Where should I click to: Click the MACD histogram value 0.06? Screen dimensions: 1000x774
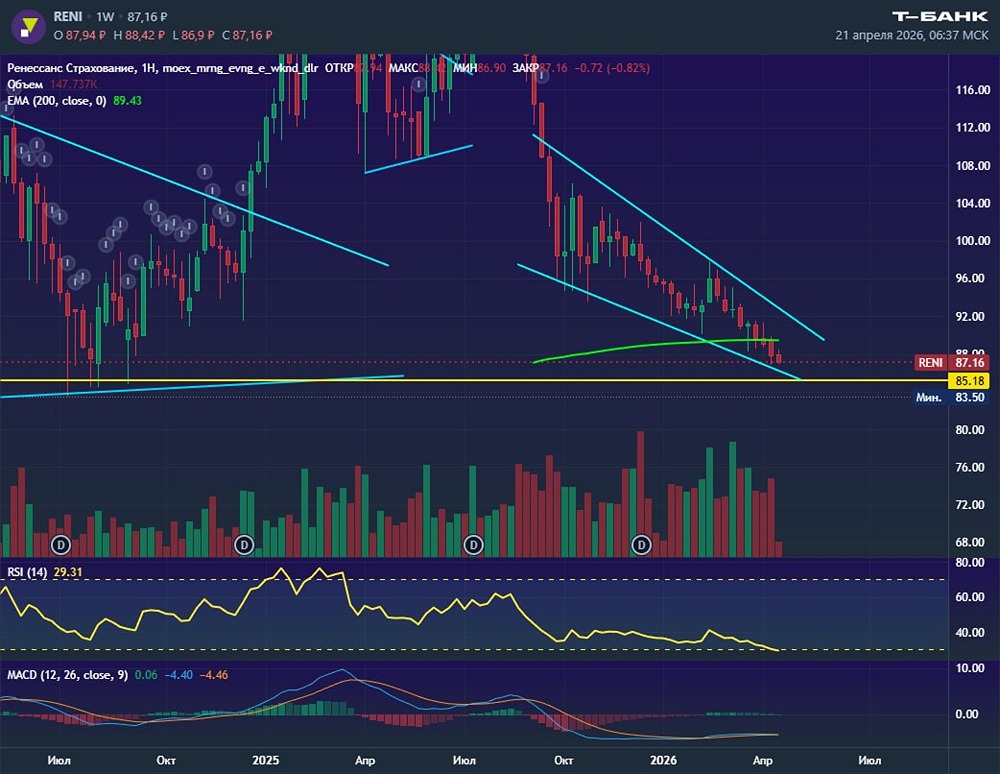tap(146, 675)
